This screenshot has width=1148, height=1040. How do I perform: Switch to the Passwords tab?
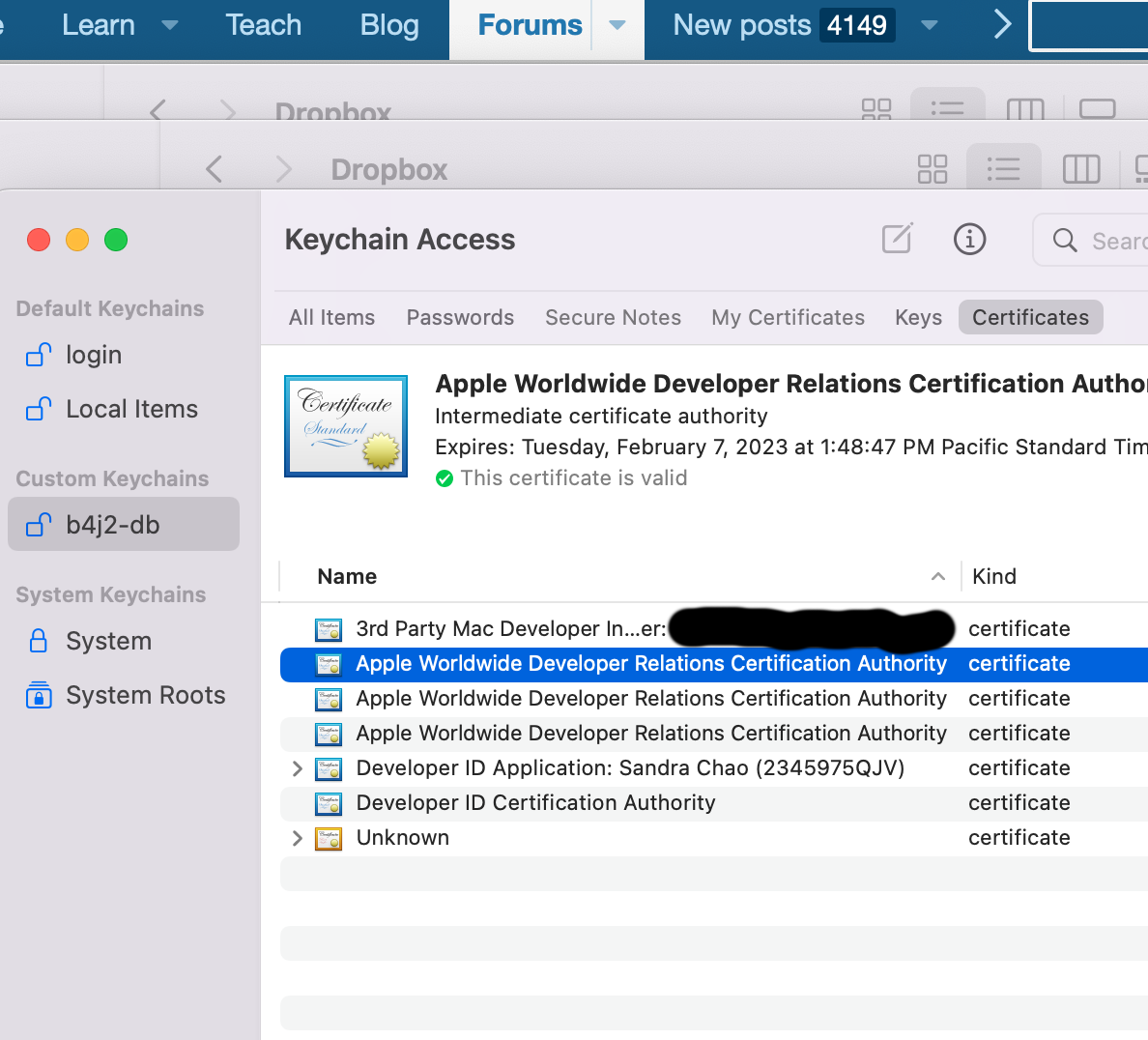460,317
